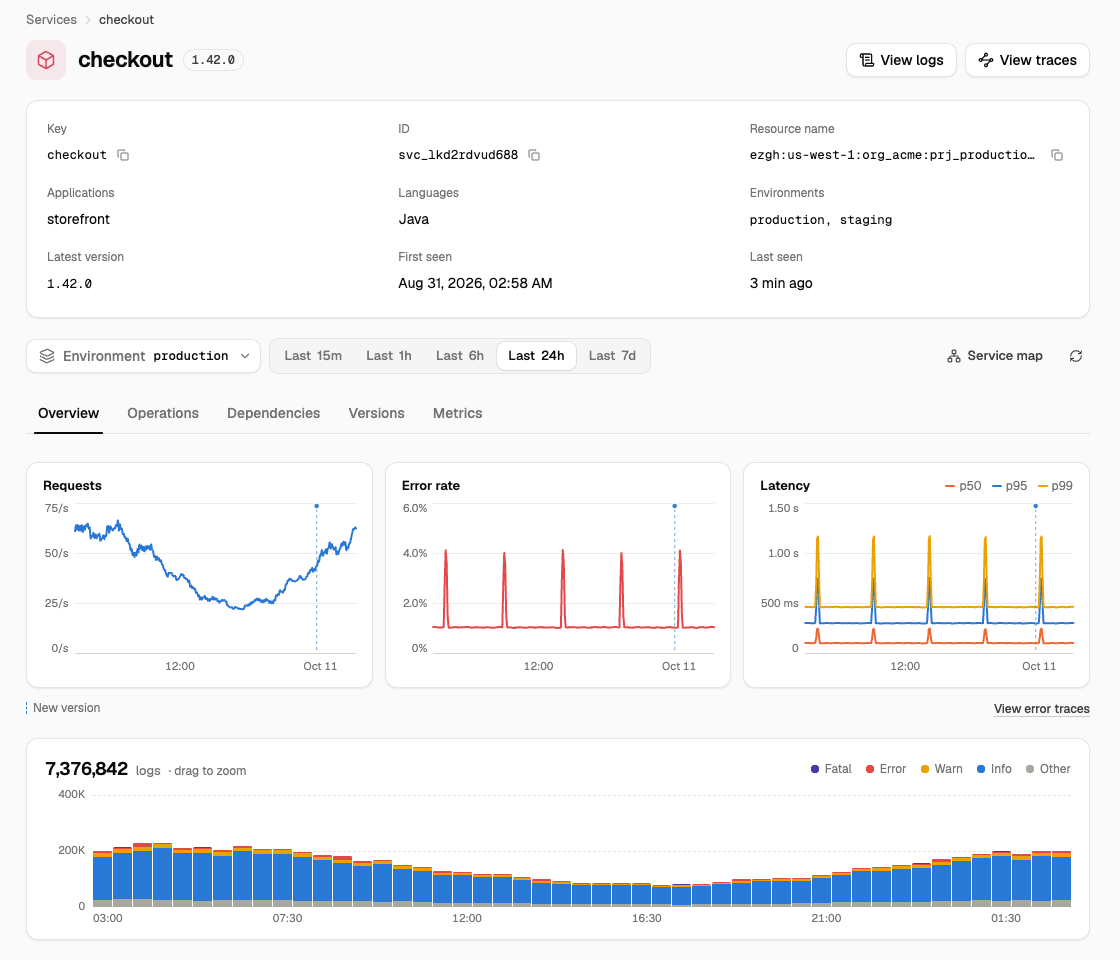Select the Last 6h time range
This screenshot has height=960, width=1120.
460,356
